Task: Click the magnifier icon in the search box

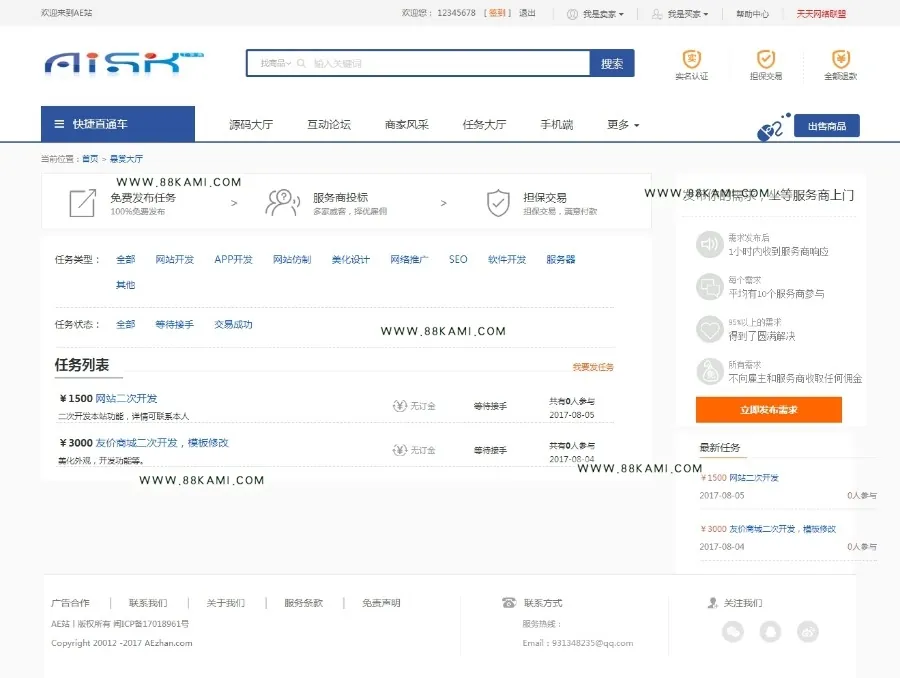Action: click(x=301, y=63)
